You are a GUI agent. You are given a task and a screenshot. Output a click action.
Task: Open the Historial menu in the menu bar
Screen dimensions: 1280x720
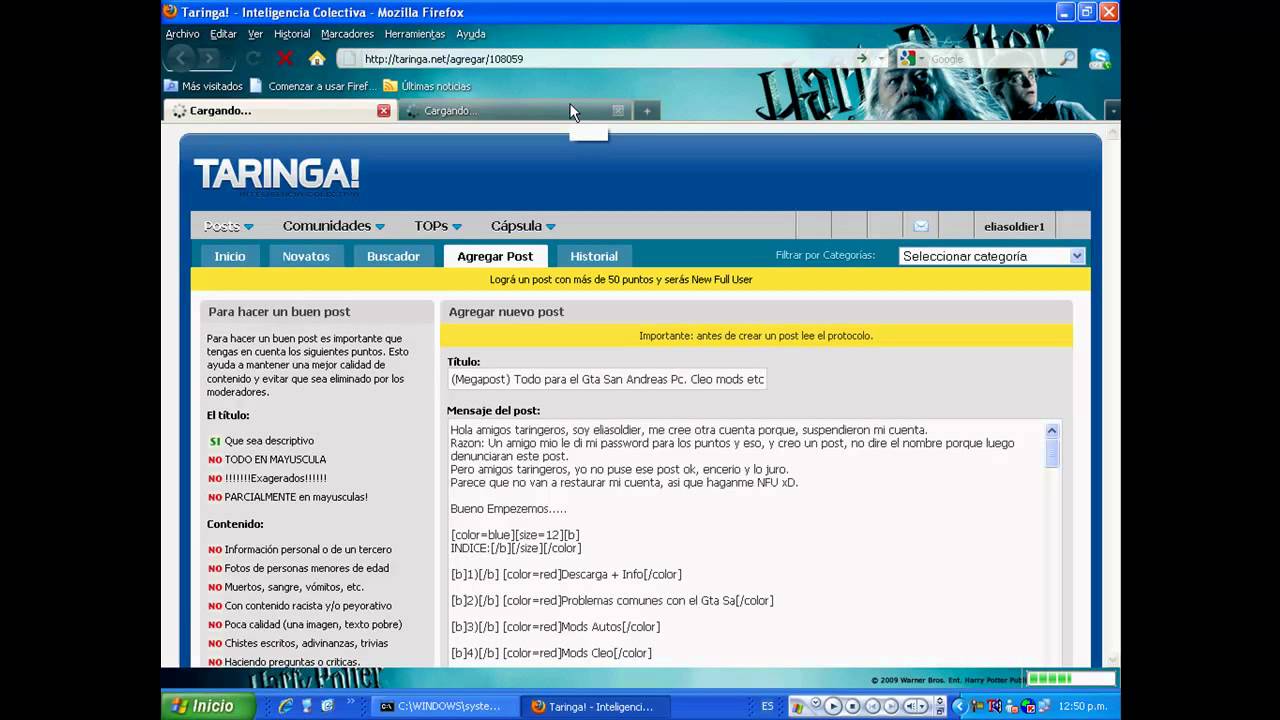click(x=292, y=34)
